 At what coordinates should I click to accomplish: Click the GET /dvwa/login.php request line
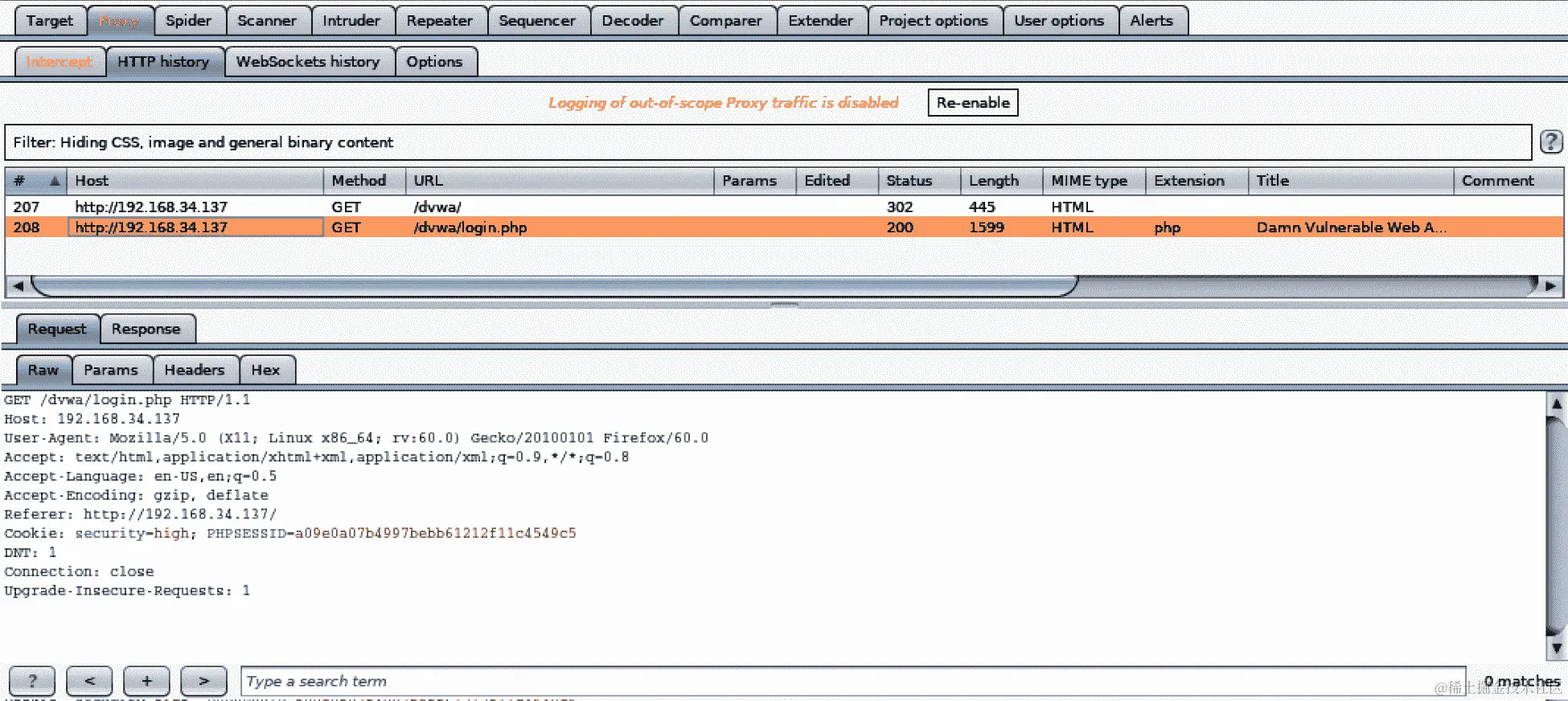tap(127, 400)
